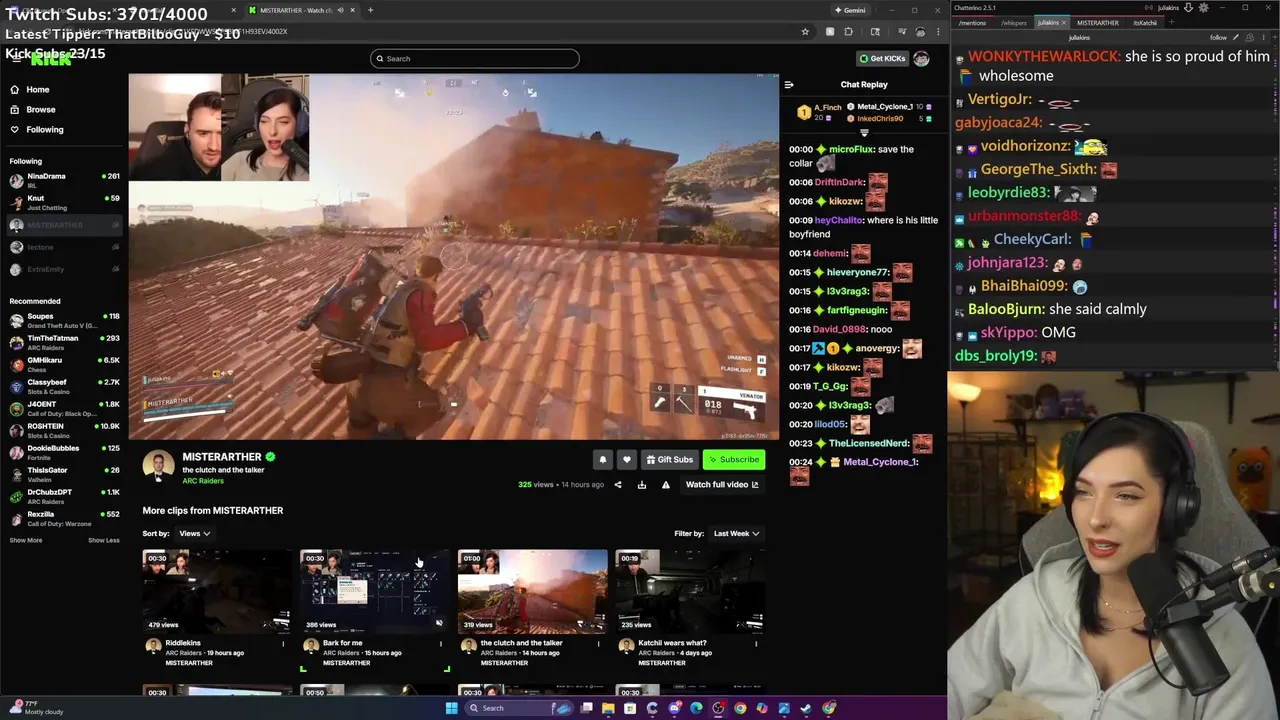Play the Bark for me clip thumbnail
Screen dimensions: 1280x720
click(374, 591)
